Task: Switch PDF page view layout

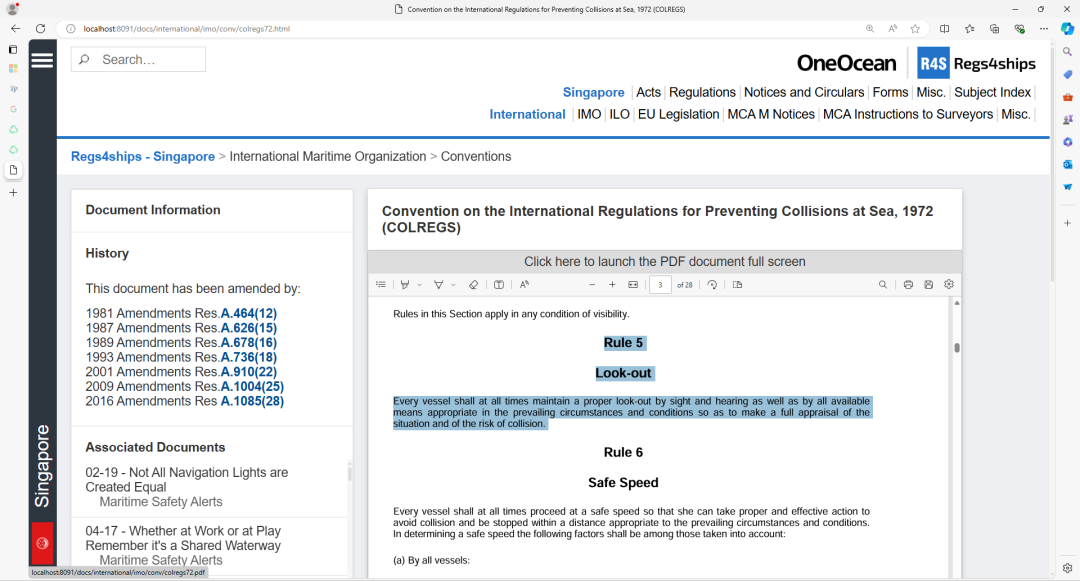Action: (737, 284)
